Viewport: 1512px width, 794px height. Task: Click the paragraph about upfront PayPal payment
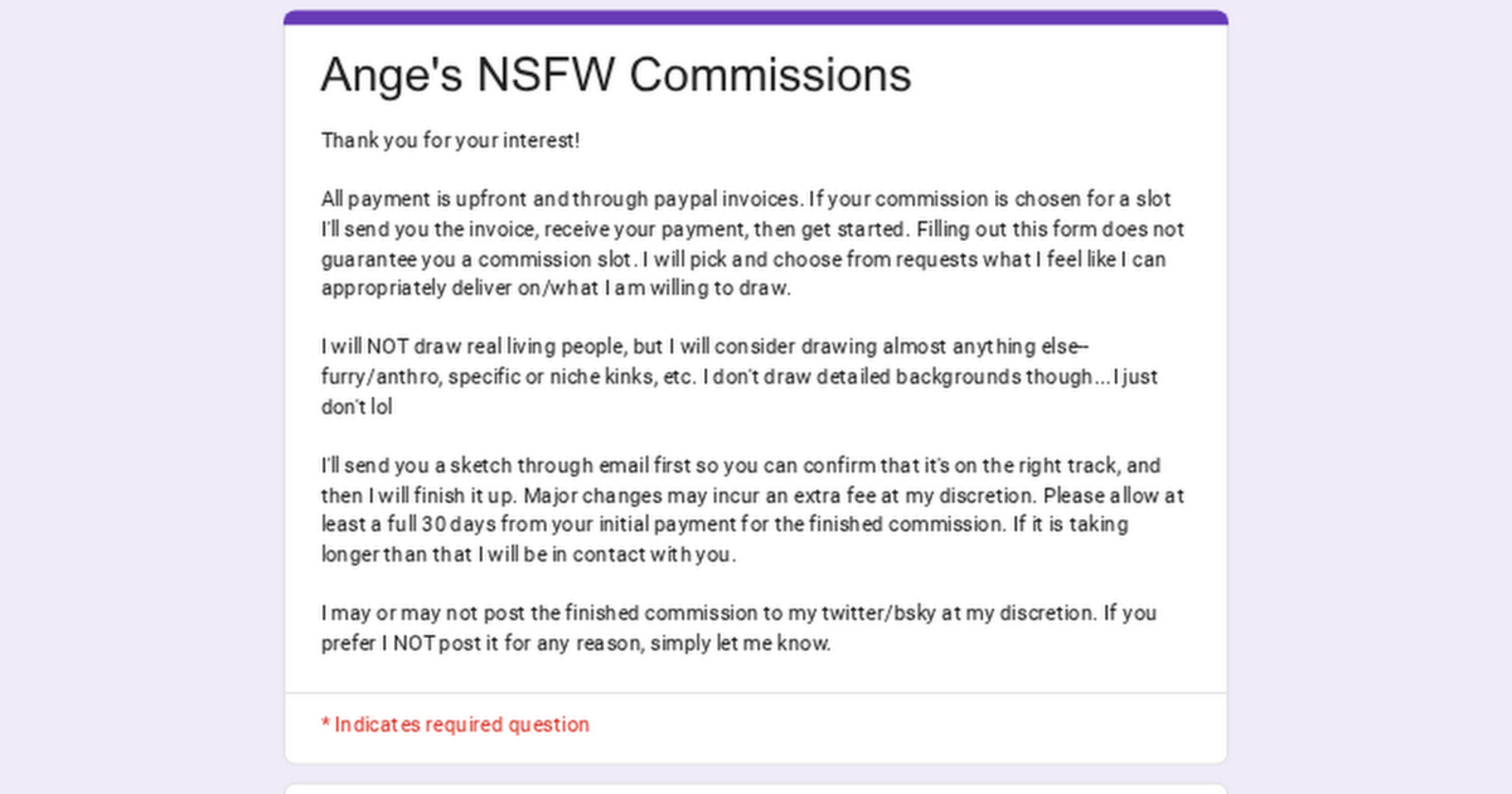752,243
